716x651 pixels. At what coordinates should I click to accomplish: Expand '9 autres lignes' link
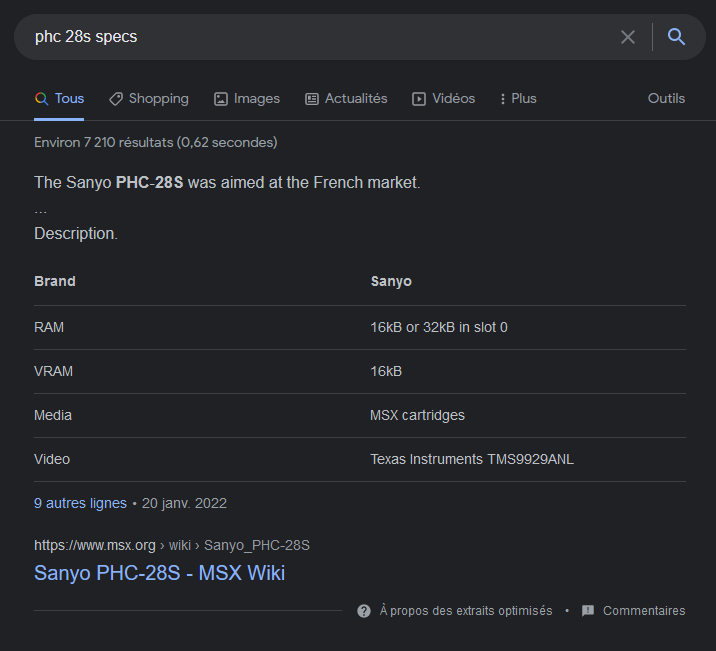[80, 503]
